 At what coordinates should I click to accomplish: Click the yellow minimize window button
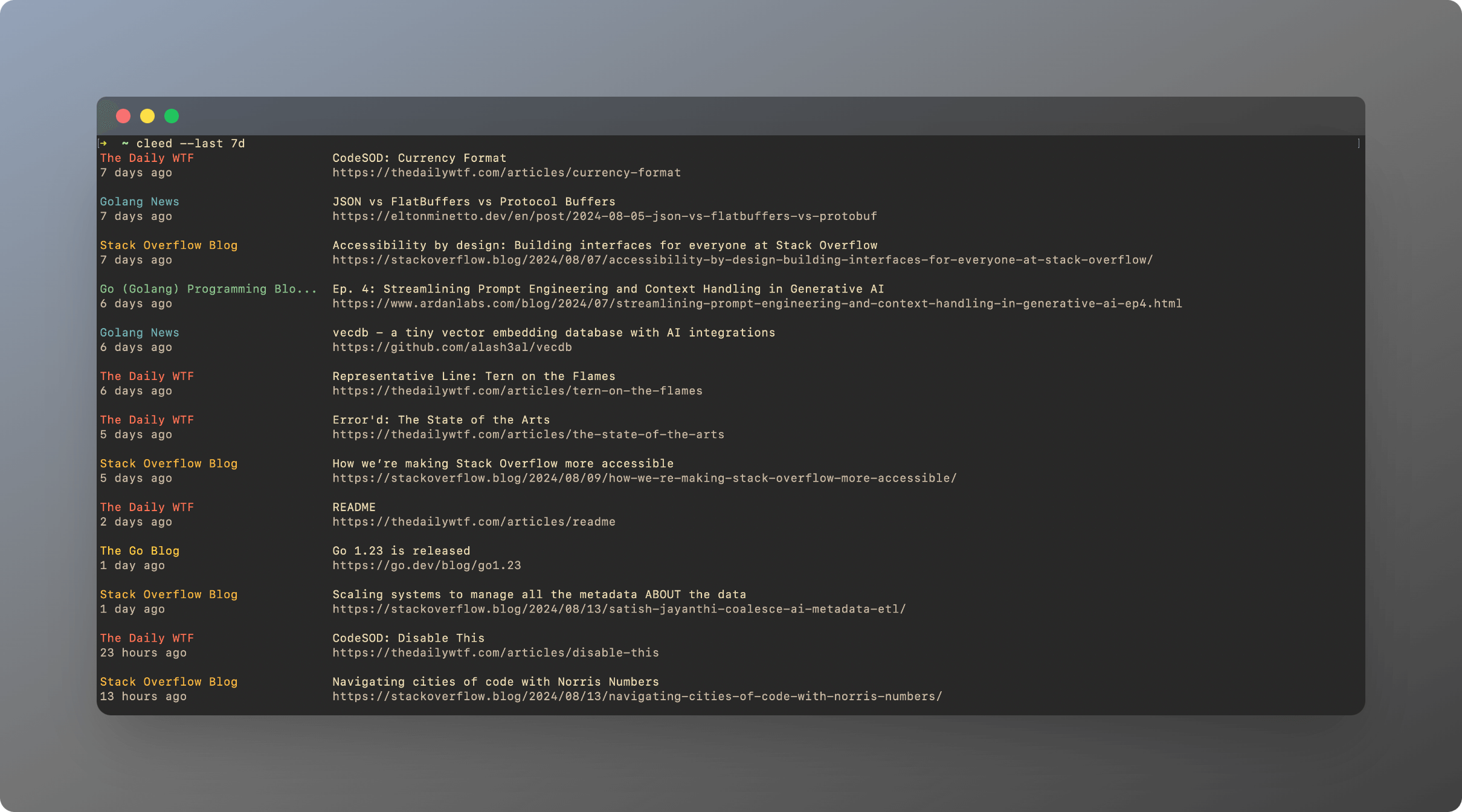pyautogui.click(x=147, y=116)
